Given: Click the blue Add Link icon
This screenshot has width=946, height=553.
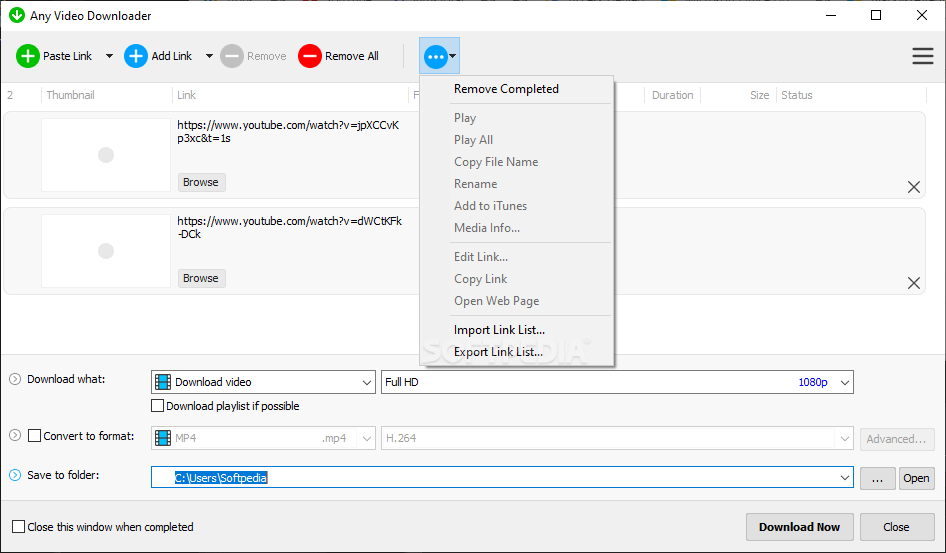Looking at the screenshot, I should click(136, 56).
